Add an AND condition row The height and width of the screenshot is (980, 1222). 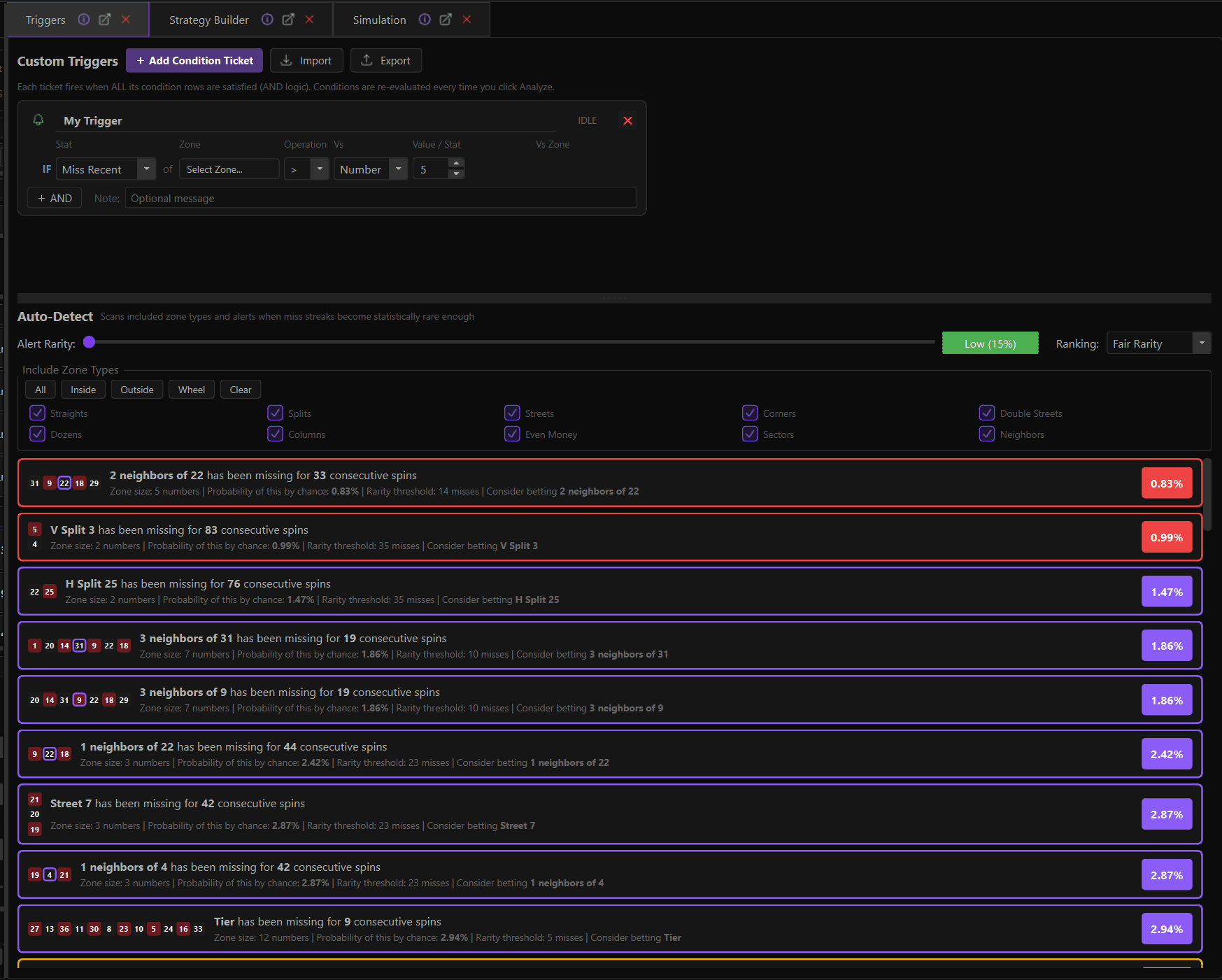(55, 198)
